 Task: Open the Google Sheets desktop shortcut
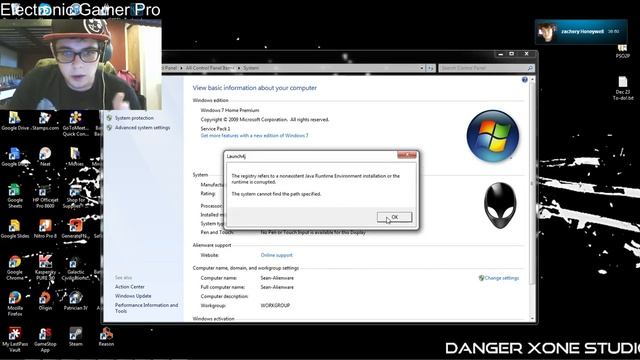(15, 196)
